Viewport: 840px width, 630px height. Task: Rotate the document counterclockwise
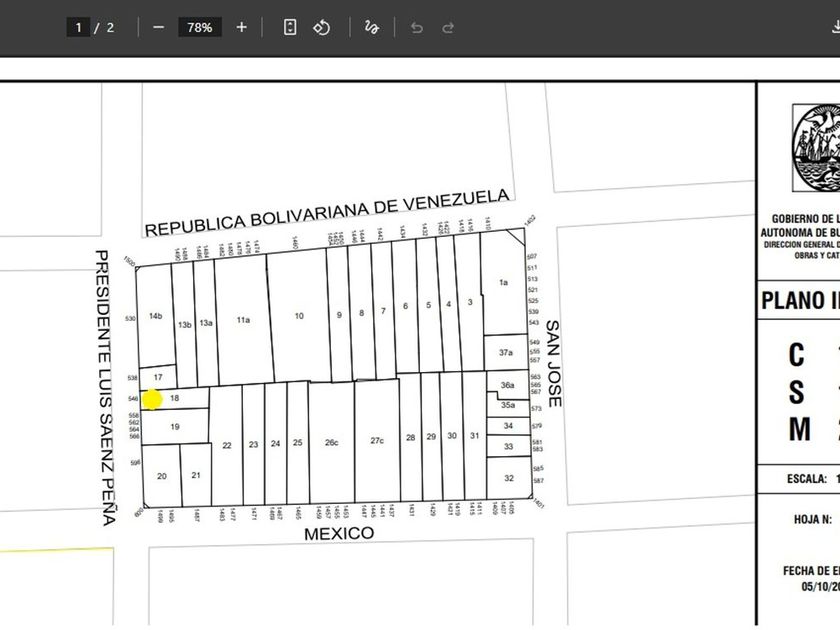(x=321, y=27)
